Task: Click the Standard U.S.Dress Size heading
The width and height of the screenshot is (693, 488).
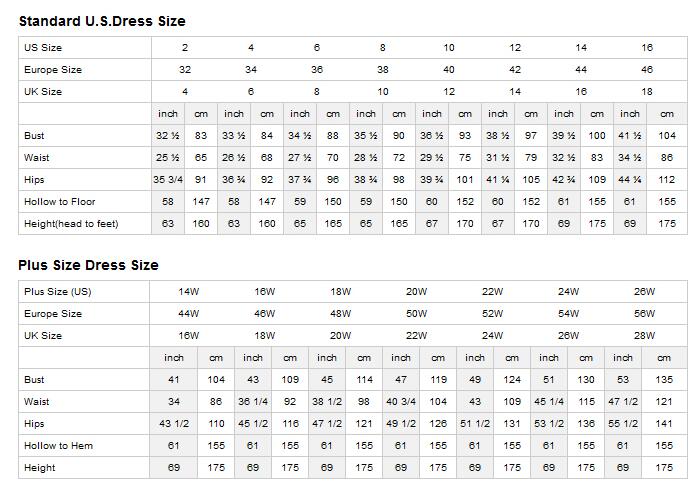Action: point(102,21)
